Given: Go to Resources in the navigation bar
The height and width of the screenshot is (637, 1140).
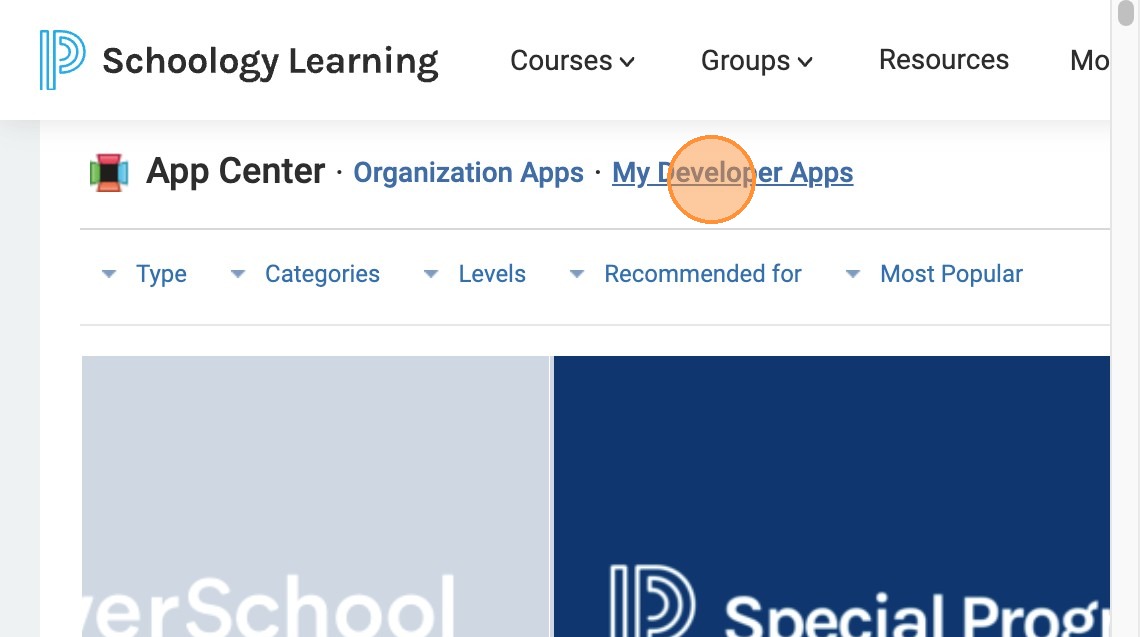Looking at the screenshot, I should coord(943,60).
